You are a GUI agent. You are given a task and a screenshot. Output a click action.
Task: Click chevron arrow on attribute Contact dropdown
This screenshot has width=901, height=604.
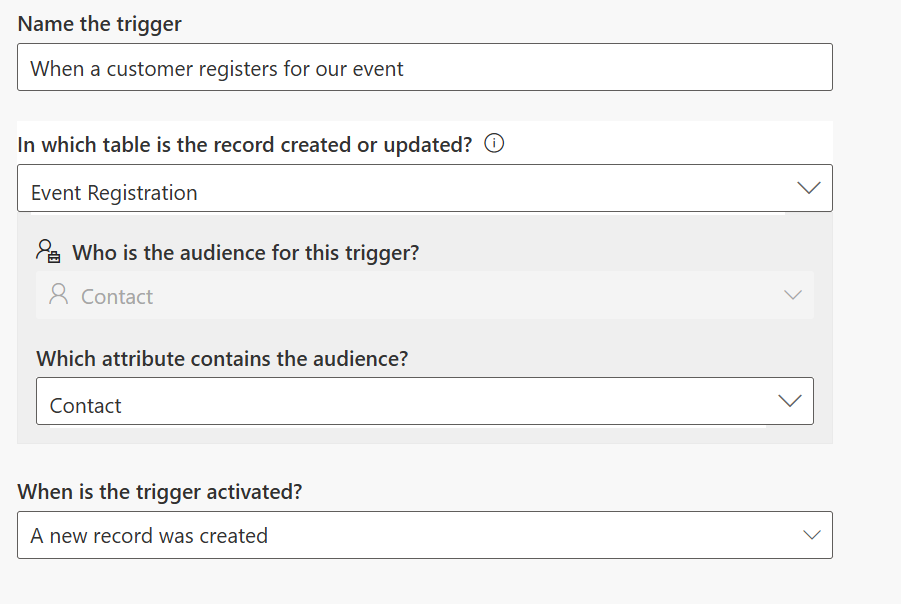click(790, 401)
